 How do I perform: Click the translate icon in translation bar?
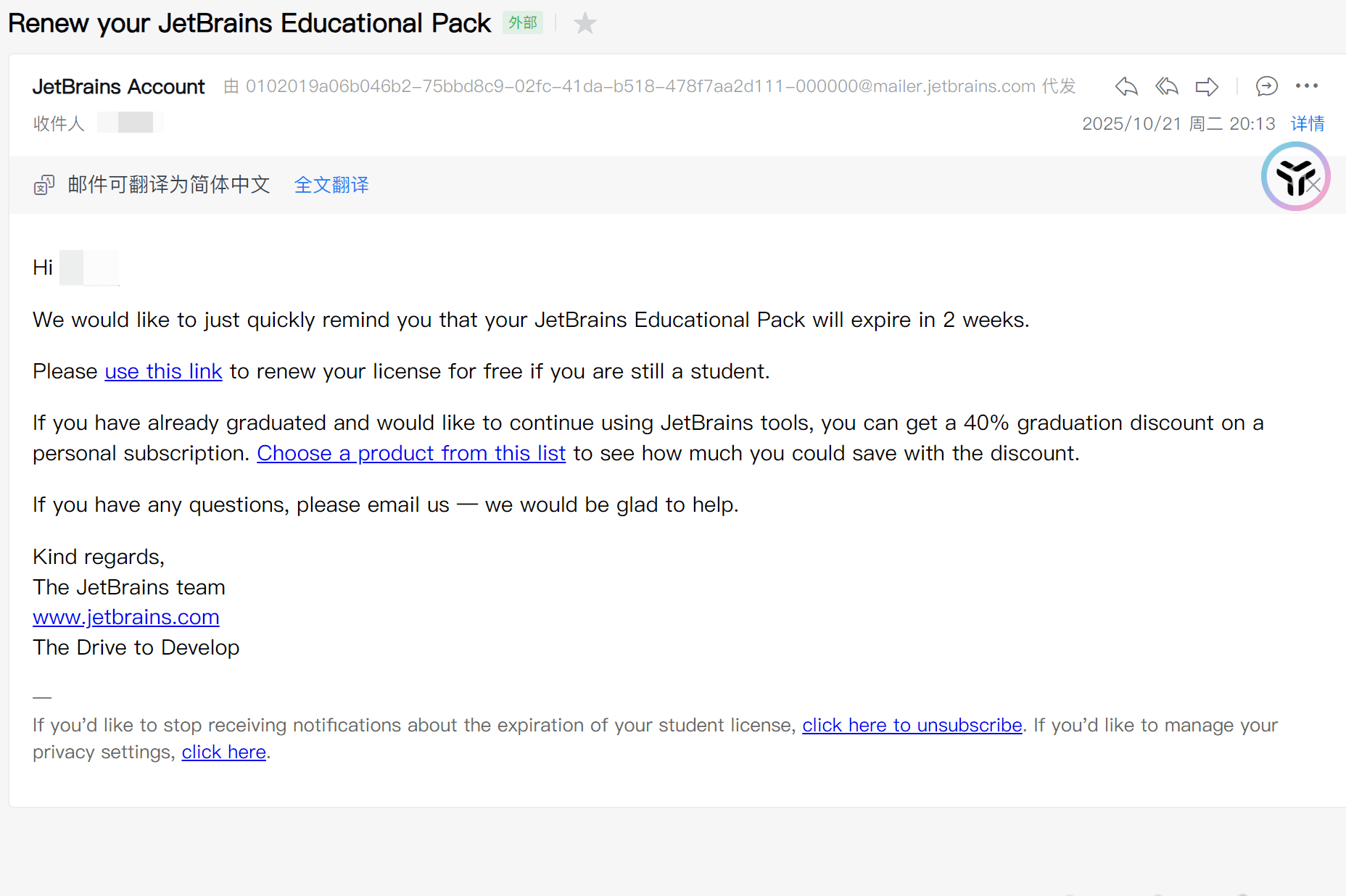coord(44,186)
